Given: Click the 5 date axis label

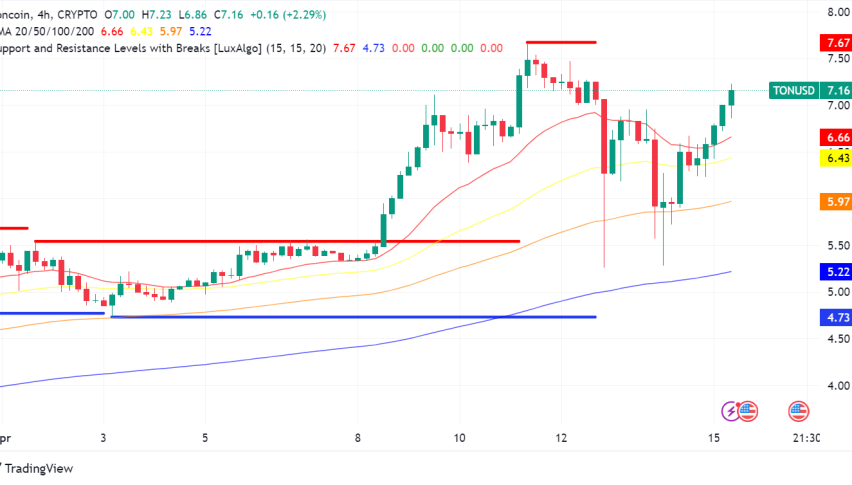Looking at the screenshot, I should 205,438.
